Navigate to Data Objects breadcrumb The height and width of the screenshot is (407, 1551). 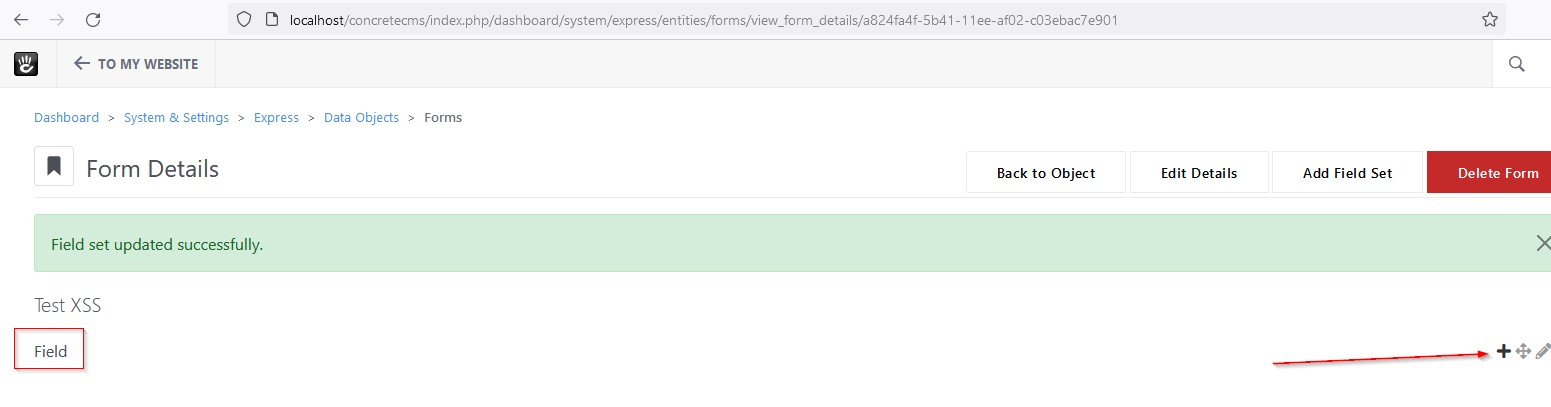[x=361, y=117]
